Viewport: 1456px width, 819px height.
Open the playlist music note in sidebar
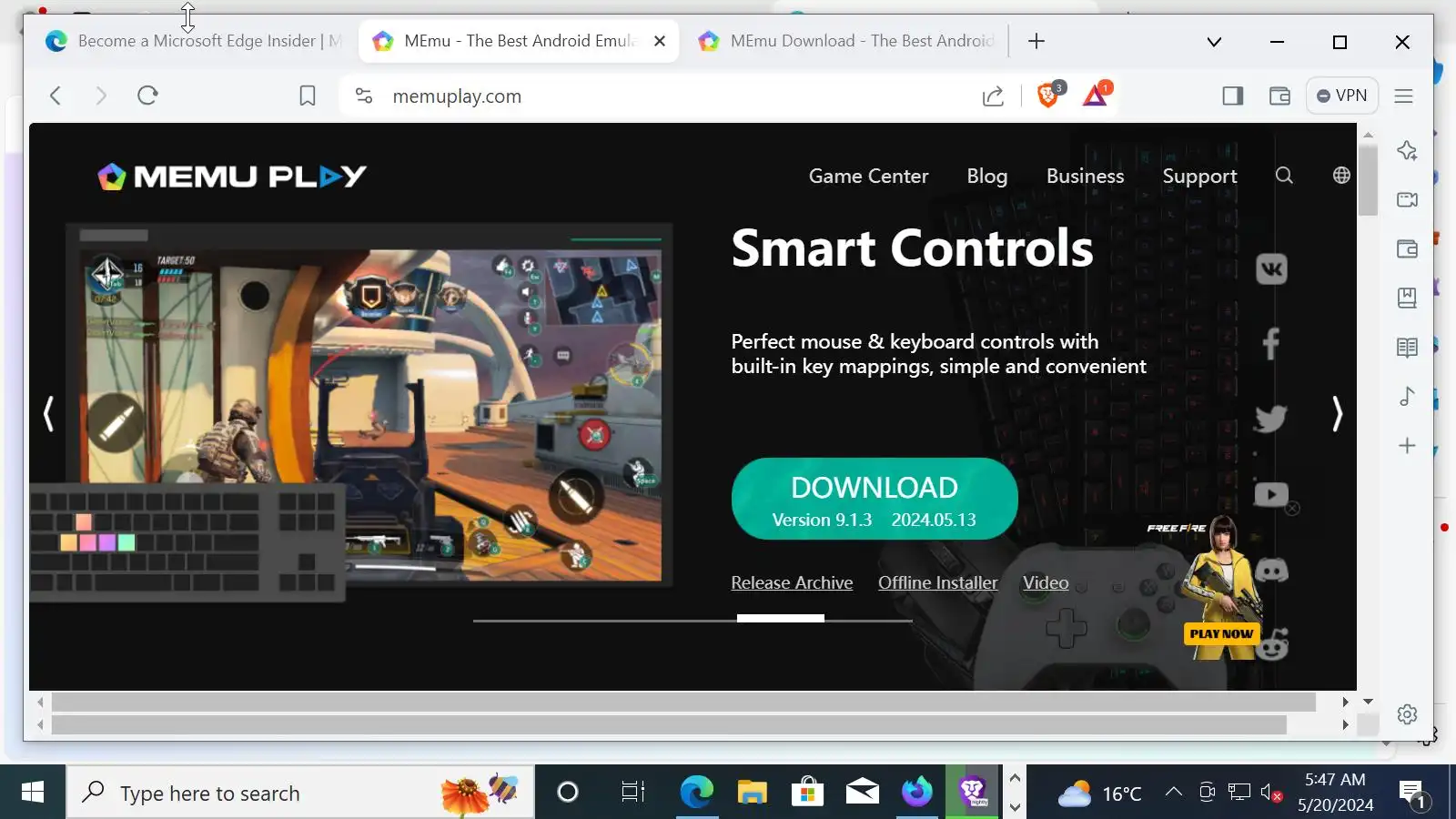point(1407,396)
